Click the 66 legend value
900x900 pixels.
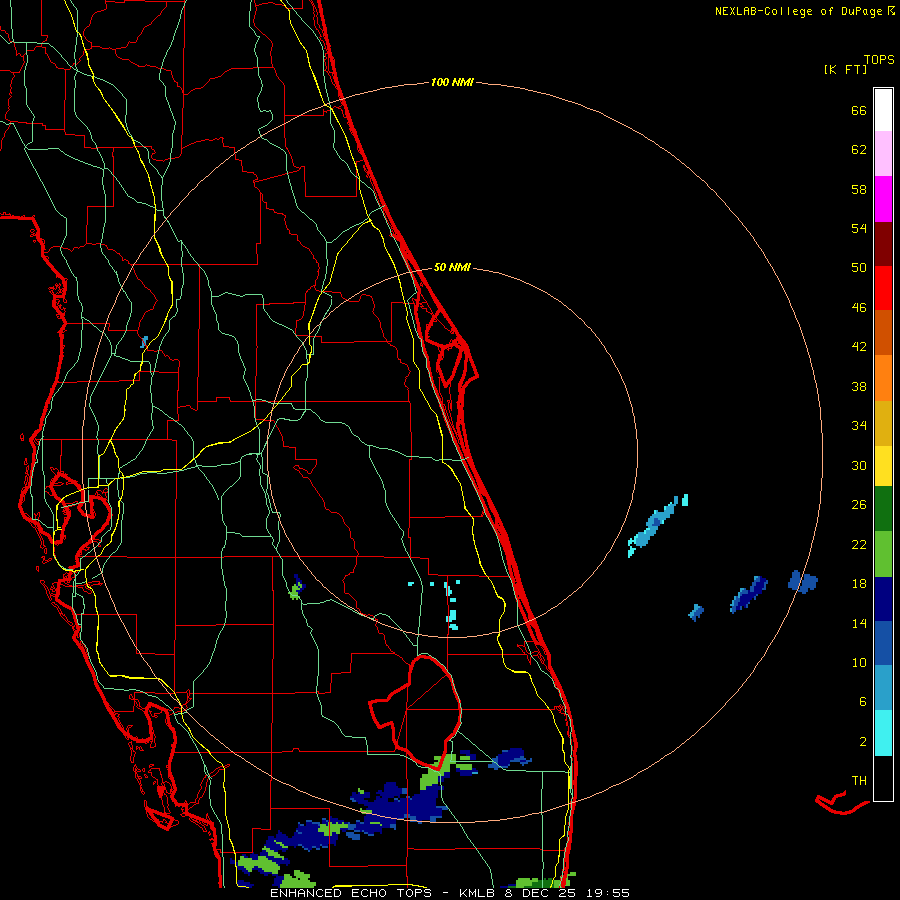[x=859, y=110]
